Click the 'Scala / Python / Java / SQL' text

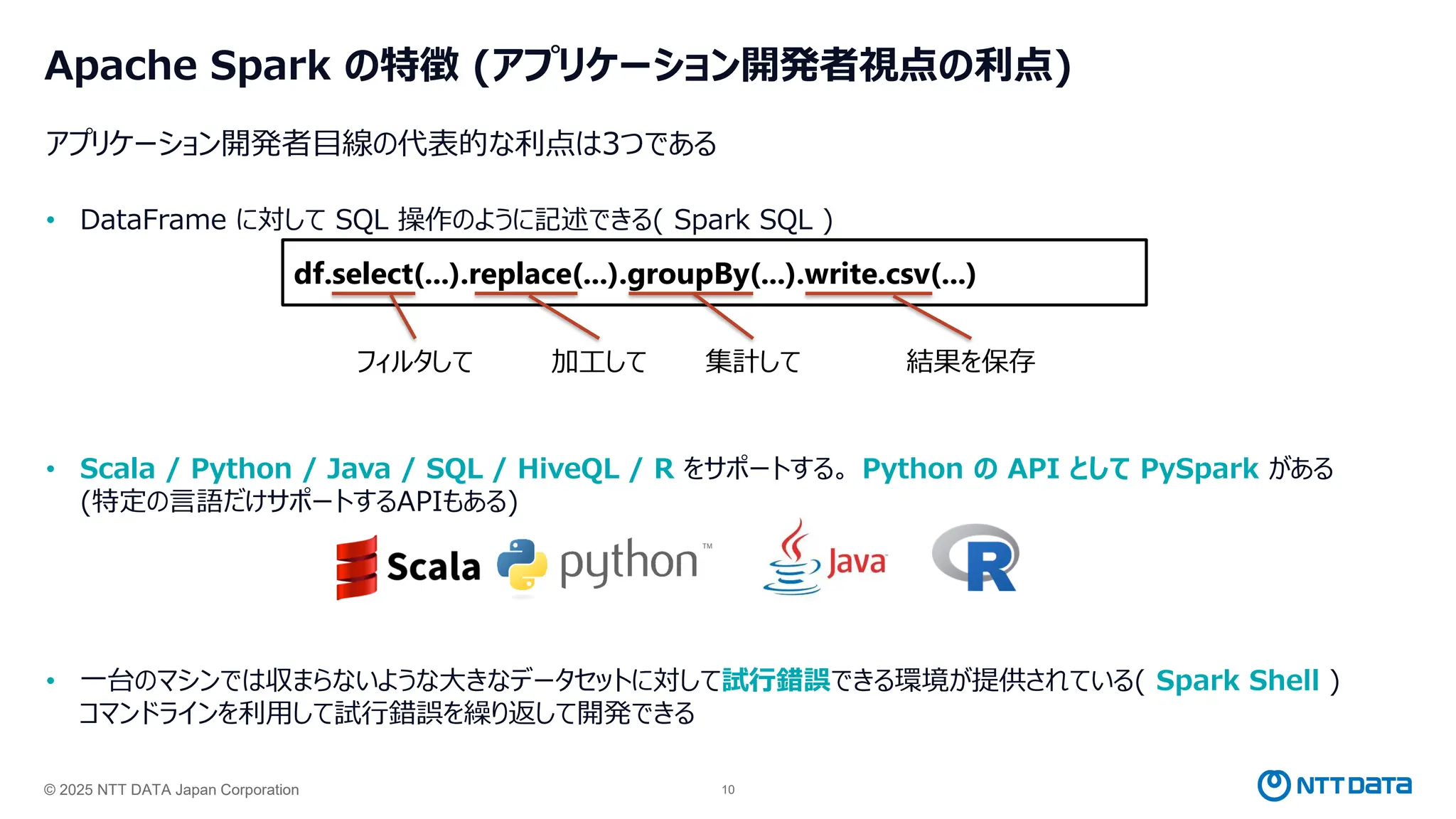[377, 469]
